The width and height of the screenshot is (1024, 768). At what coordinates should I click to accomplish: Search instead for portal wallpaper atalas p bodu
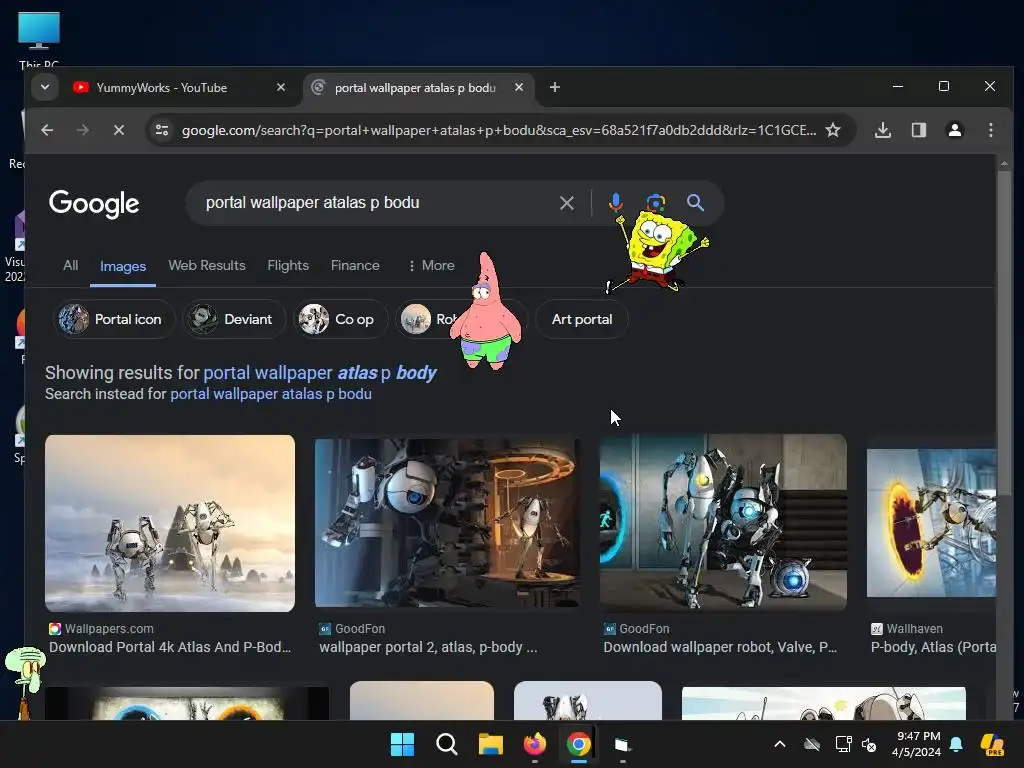271,394
